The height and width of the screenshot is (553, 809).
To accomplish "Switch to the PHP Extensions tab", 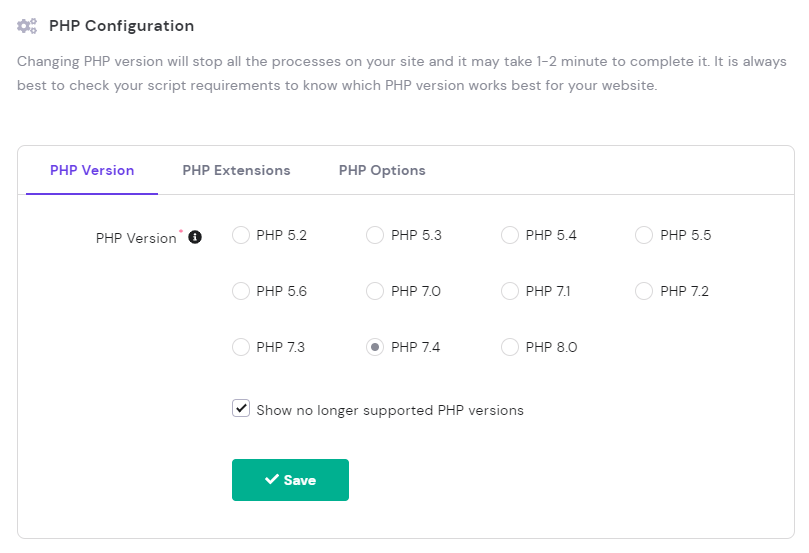I will point(236,171).
